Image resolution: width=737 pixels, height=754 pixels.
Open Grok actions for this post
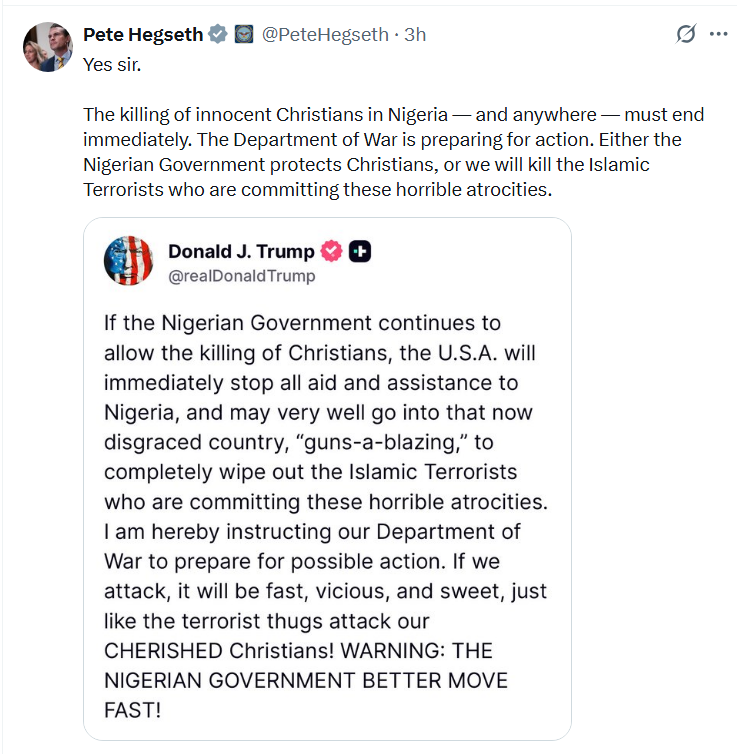coord(686,34)
